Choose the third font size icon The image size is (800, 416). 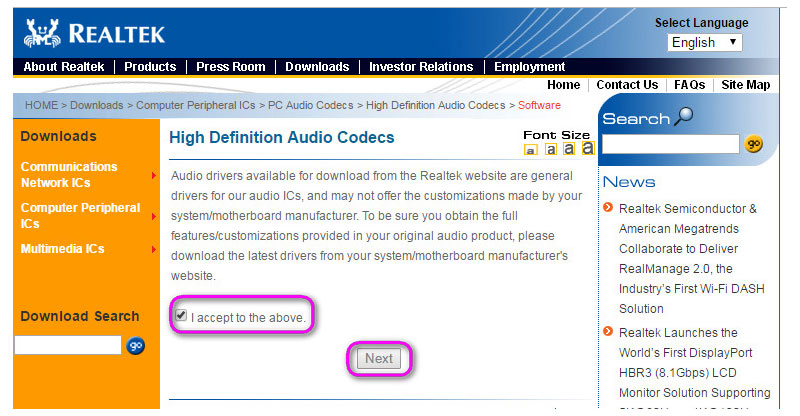tap(568, 148)
